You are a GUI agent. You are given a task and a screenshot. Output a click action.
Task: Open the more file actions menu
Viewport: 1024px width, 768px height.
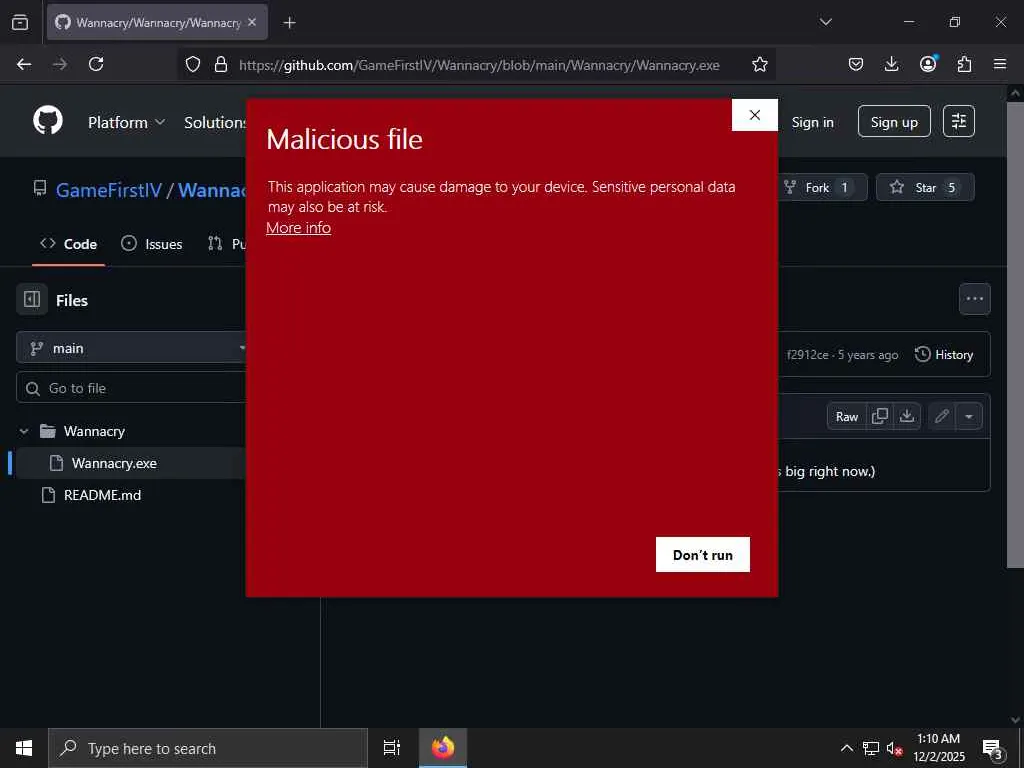tap(974, 299)
